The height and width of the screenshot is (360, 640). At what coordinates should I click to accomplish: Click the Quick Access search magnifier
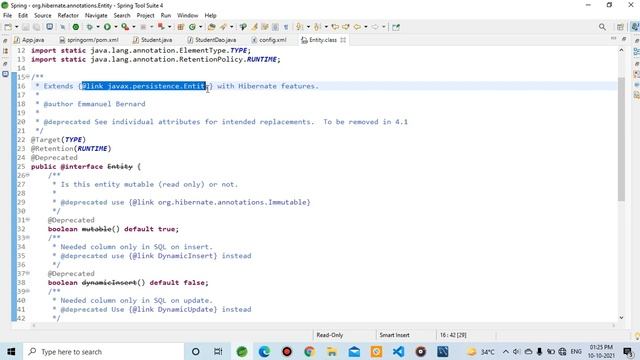(602, 27)
